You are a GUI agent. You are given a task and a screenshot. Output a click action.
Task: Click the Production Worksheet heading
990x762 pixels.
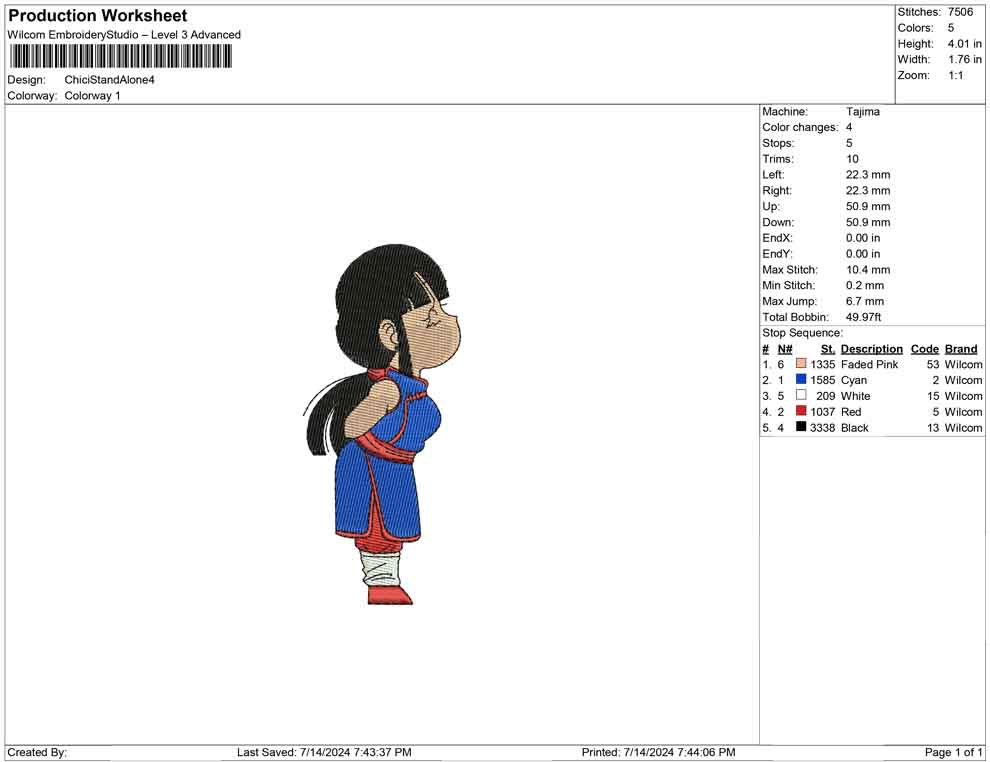pos(98,16)
